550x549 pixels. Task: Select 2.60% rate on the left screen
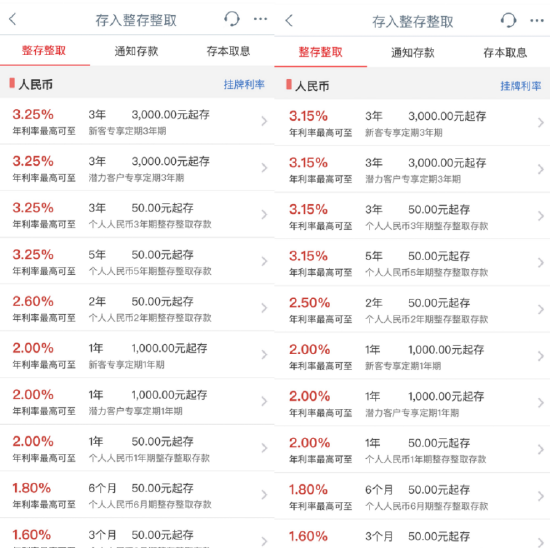click(x=33, y=301)
